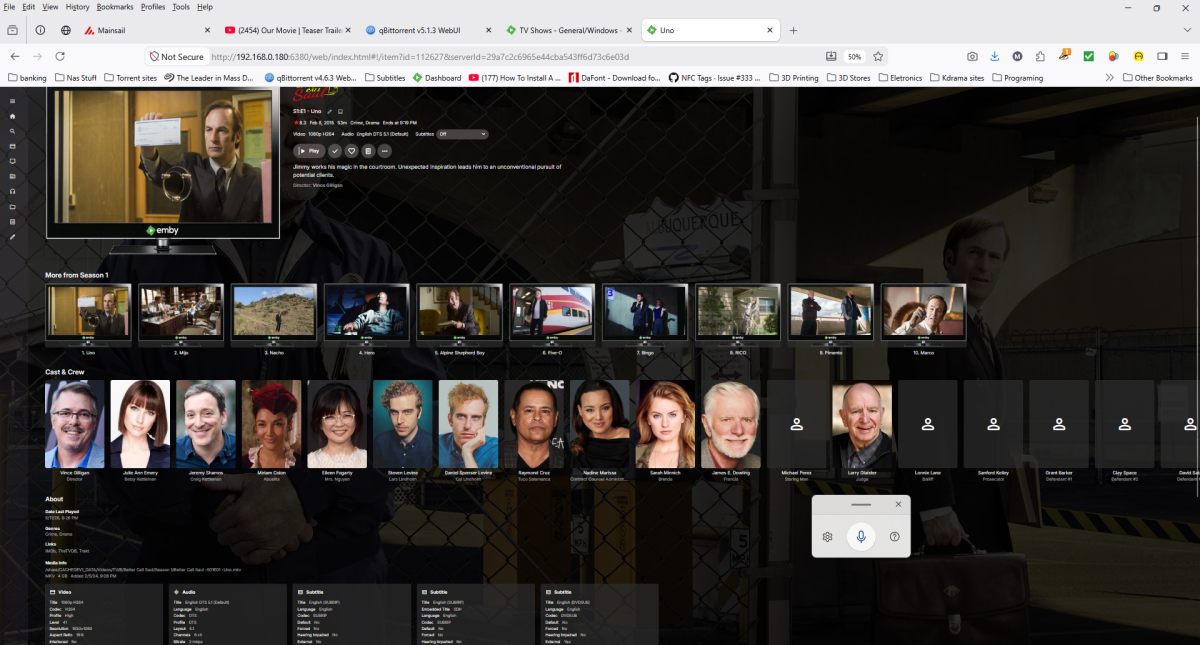Bookmark this page with the star icon
Image resolution: width=1200 pixels, height=645 pixels.
click(878, 57)
